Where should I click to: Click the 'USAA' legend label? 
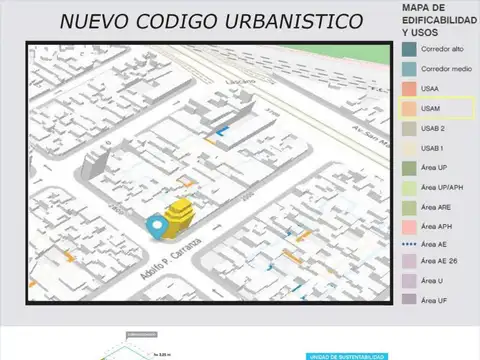pos(430,89)
